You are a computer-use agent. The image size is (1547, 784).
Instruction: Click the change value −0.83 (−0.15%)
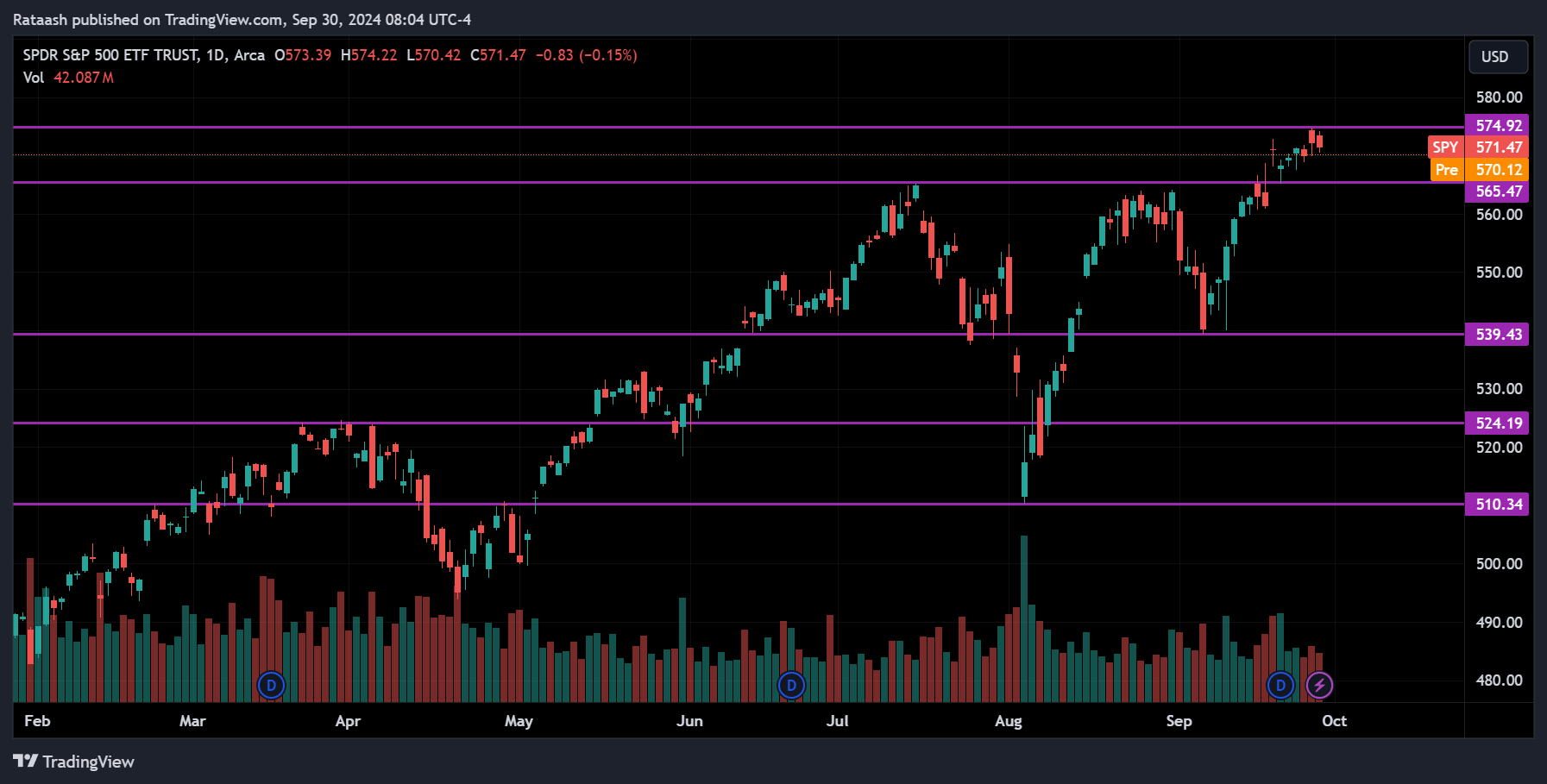click(587, 55)
